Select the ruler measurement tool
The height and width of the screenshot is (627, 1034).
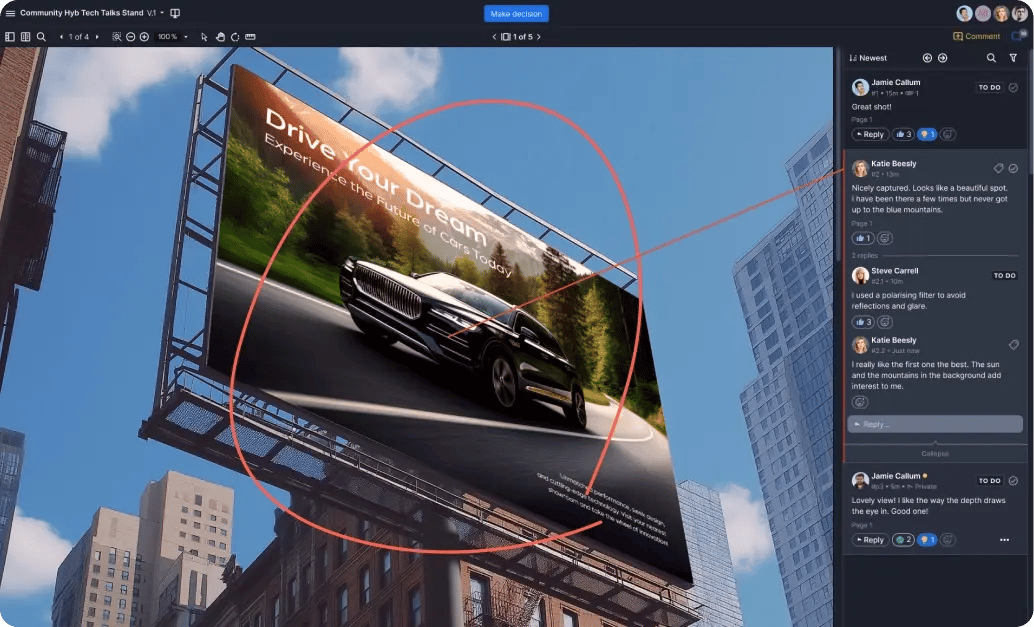250,37
